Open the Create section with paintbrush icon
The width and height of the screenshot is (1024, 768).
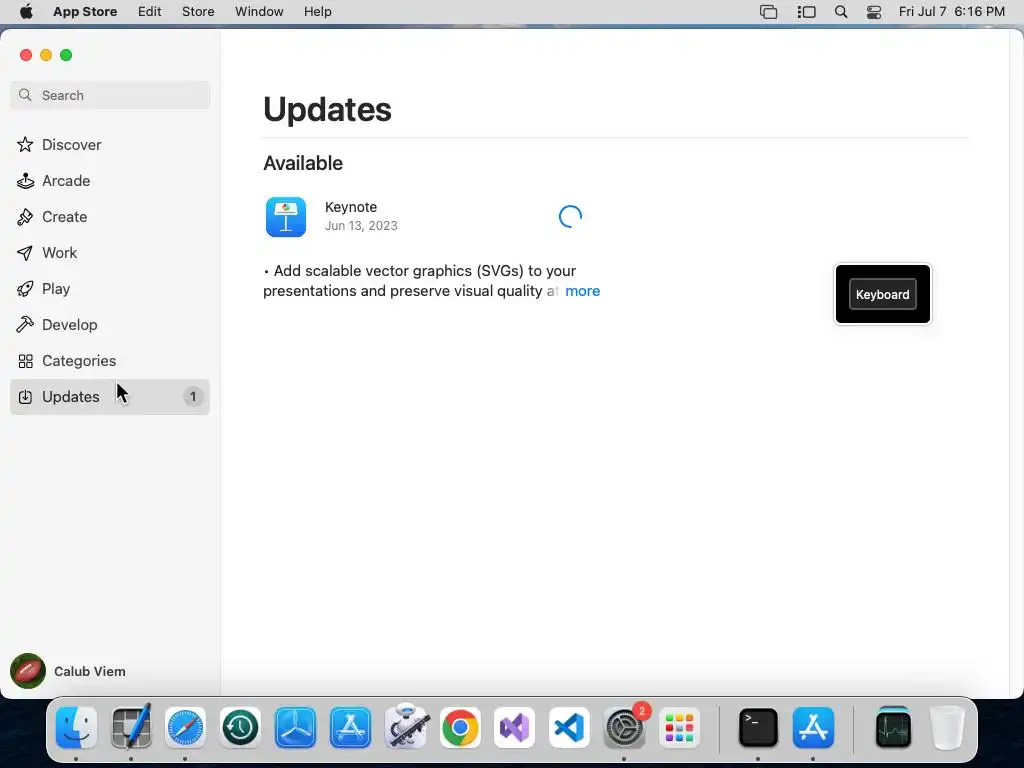click(x=110, y=216)
